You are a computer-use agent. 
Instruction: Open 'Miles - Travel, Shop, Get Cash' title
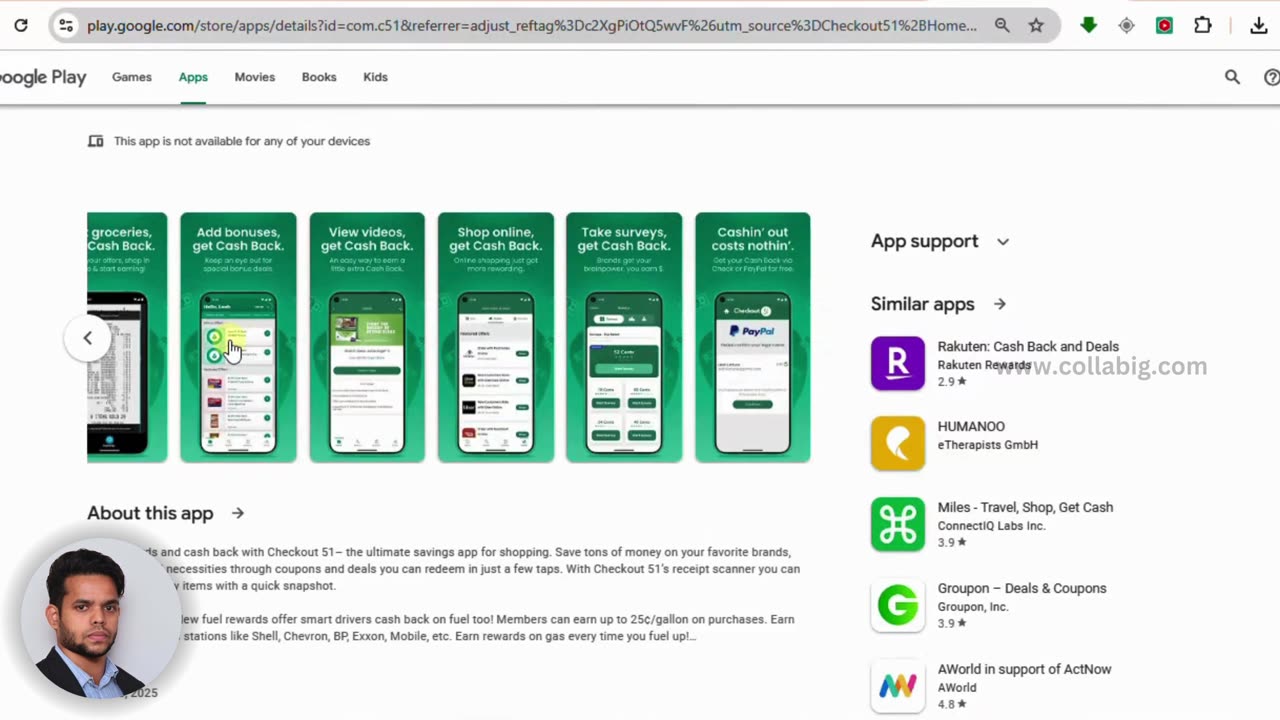[1025, 507]
